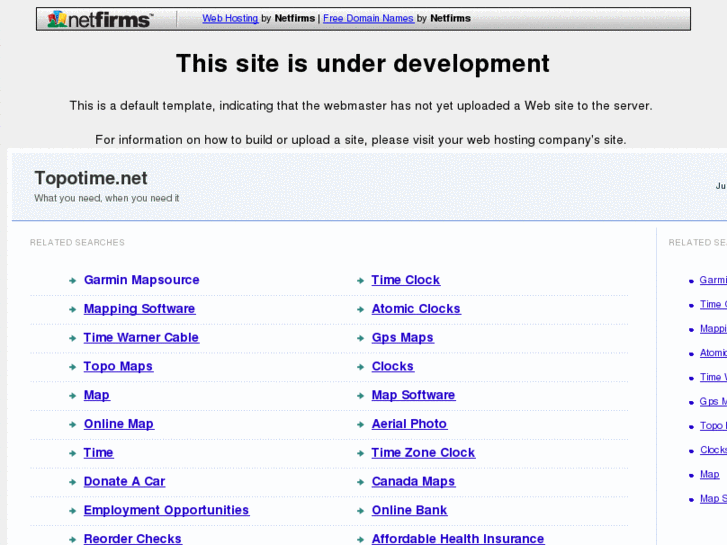Open the Canada Maps link
727x545 pixels.
coord(413,481)
